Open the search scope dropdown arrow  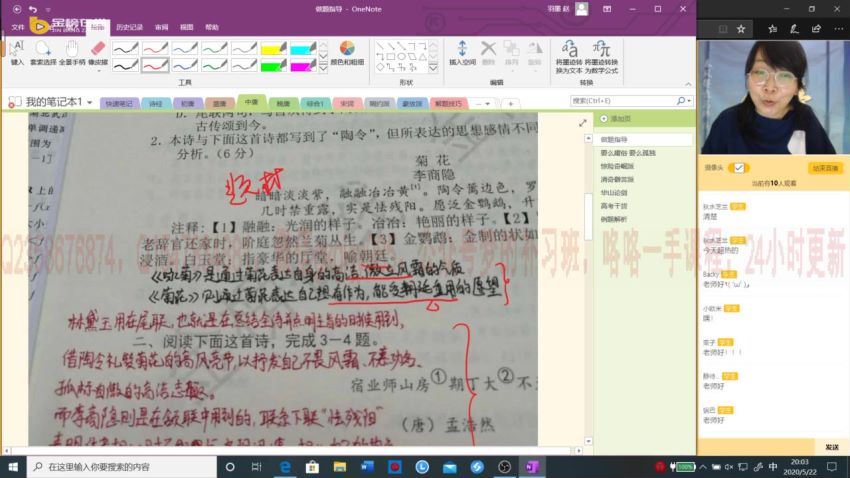tap(689, 101)
